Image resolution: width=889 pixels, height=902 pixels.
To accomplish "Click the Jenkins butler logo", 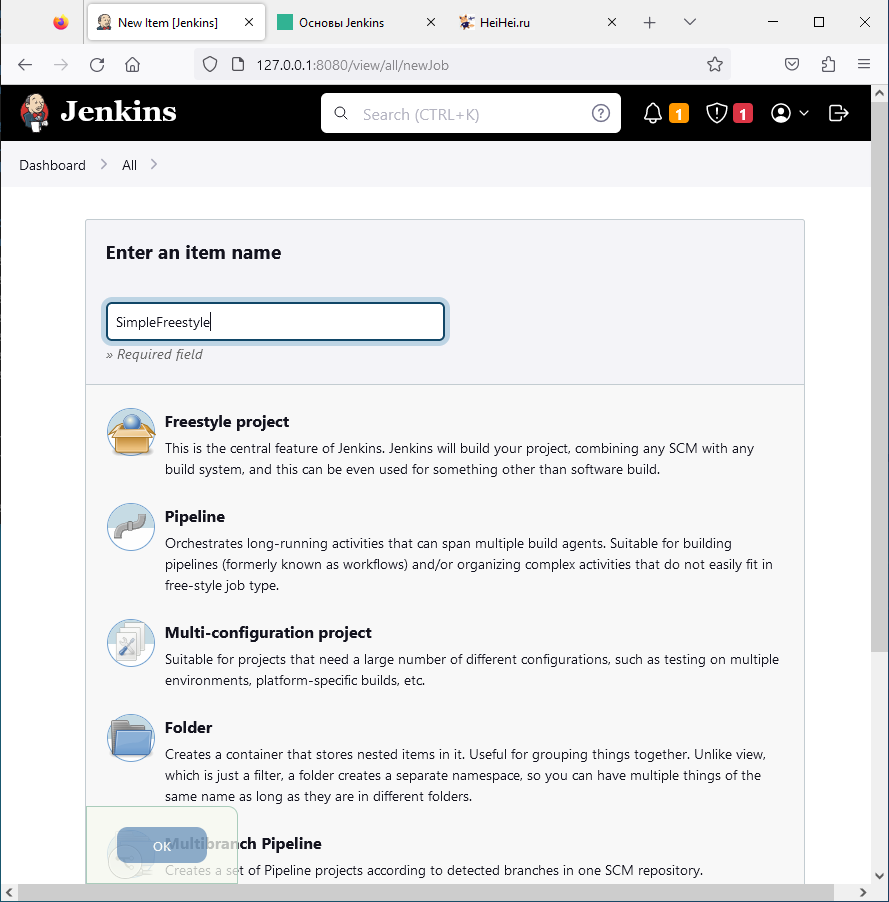I will [35, 113].
